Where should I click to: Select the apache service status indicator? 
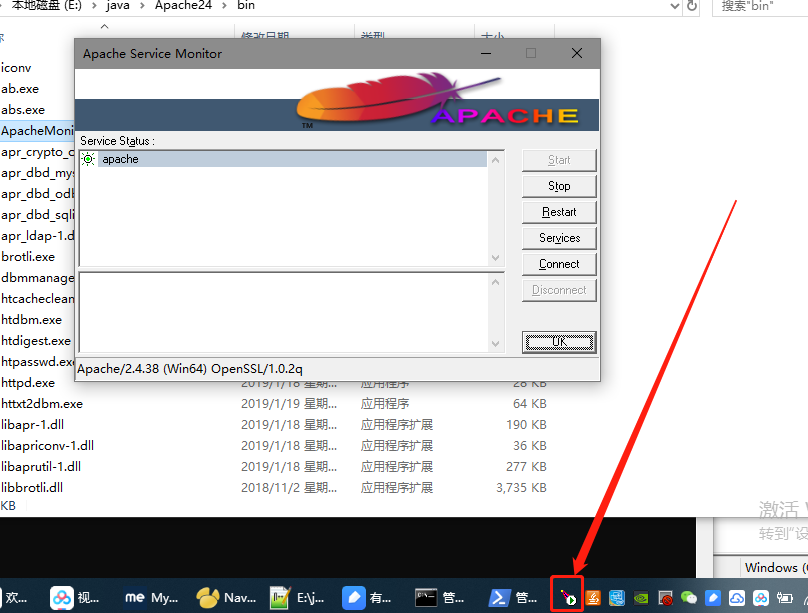tap(88, 159)
